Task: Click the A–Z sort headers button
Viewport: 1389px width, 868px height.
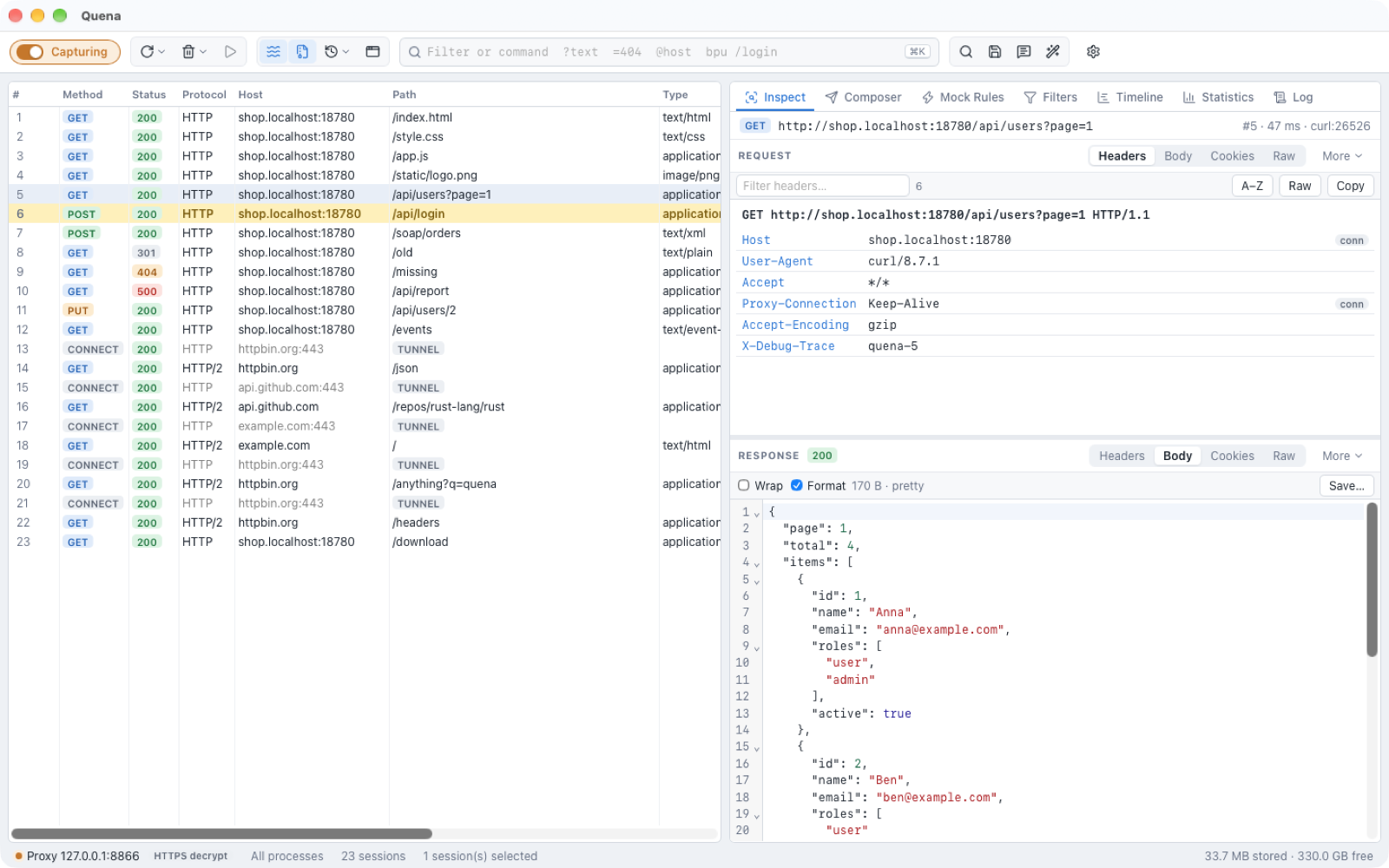Action: click(x=1252, y=186)
